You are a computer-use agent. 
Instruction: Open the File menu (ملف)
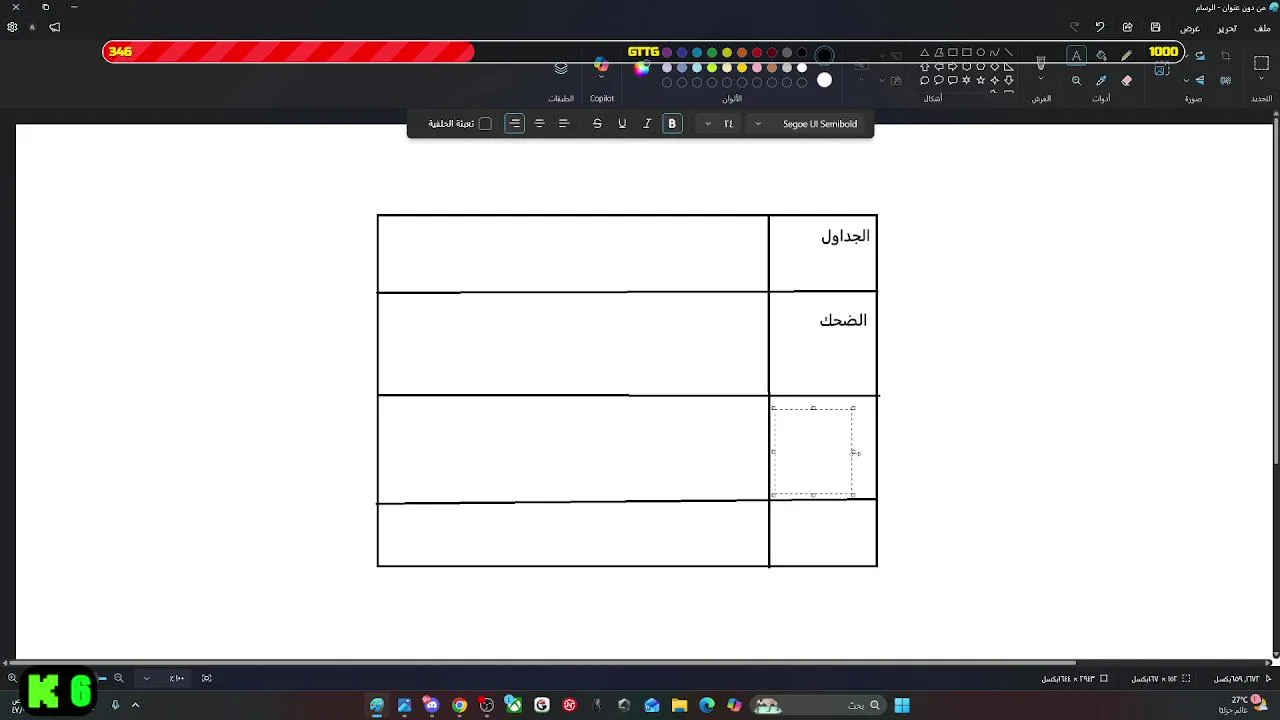pos(1262,27)
